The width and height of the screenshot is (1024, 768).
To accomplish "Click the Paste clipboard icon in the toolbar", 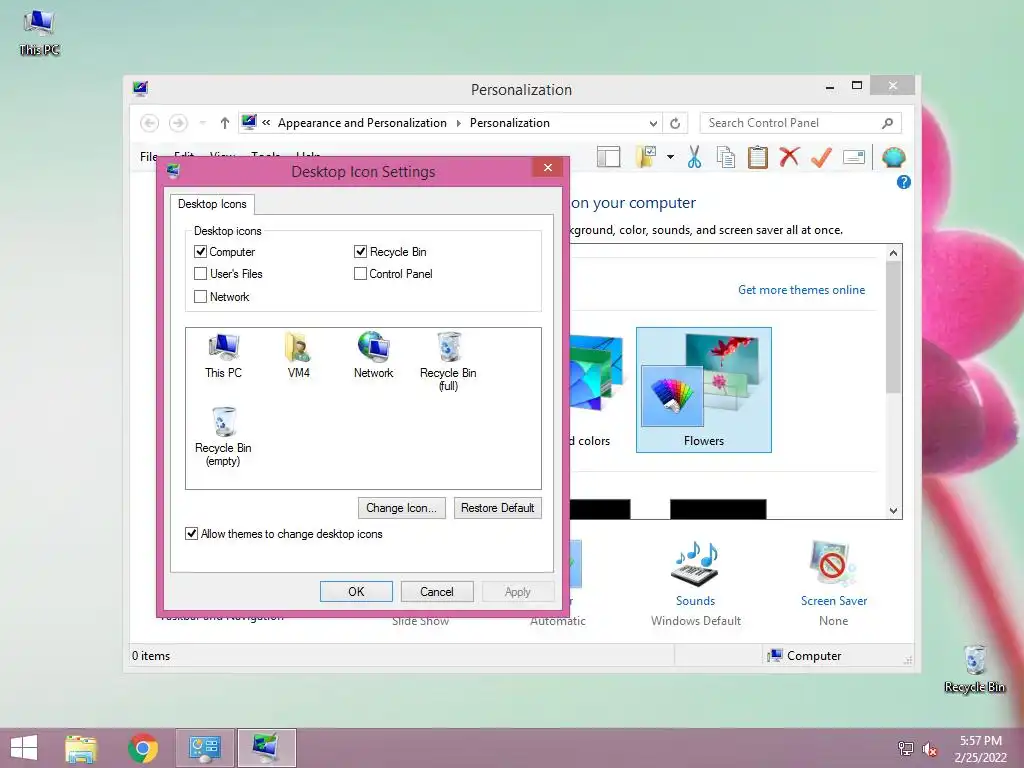I will [758, 157].
